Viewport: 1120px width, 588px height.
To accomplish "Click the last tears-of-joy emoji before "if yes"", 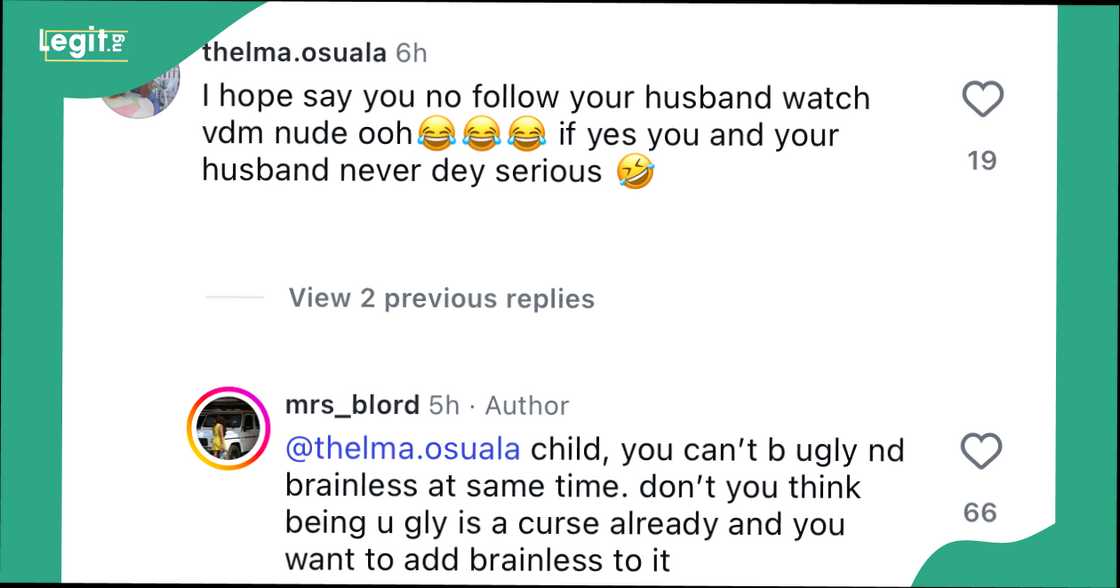I will coord(528,134).
